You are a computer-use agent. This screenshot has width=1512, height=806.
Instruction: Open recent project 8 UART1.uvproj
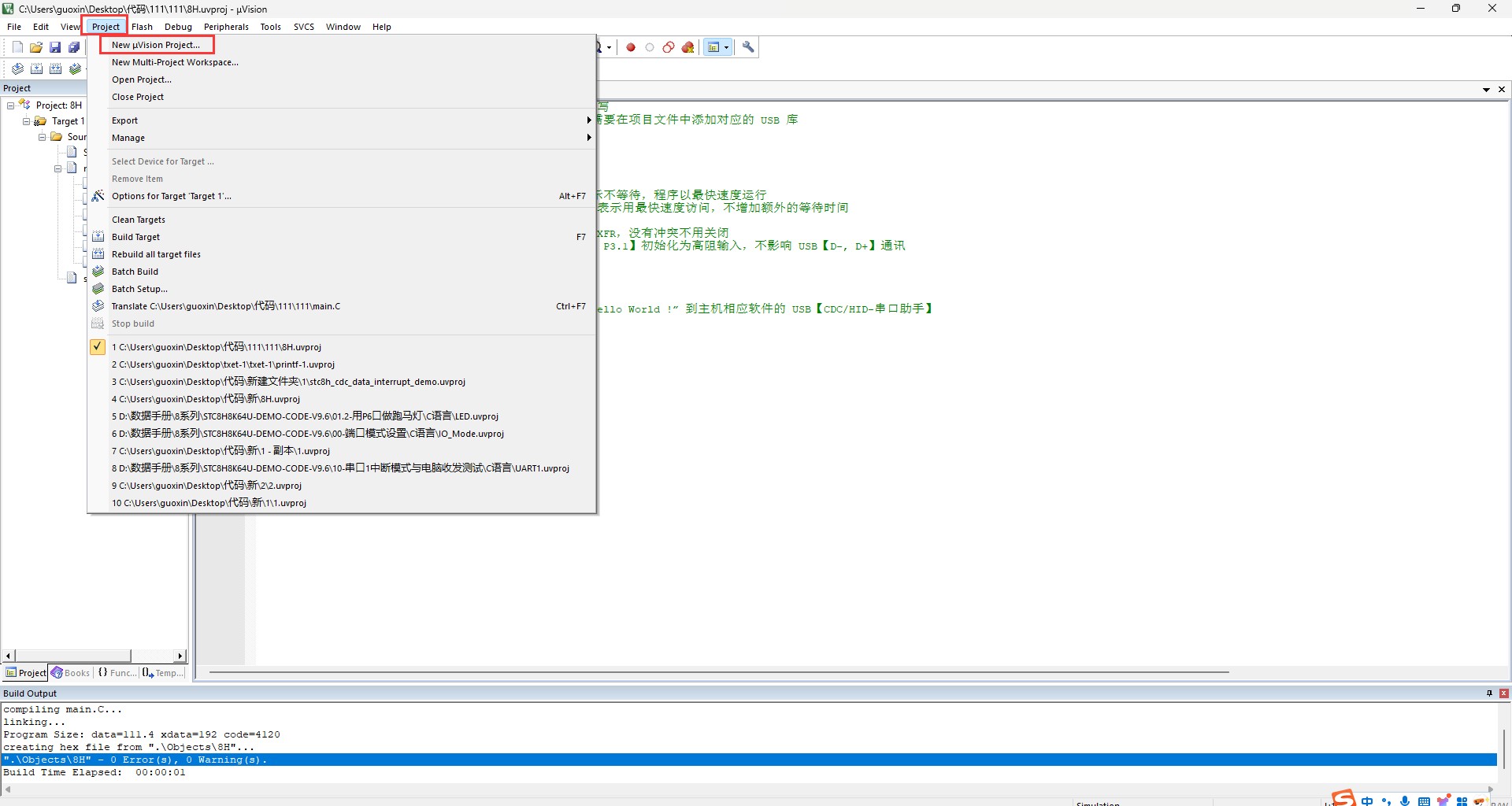click(342, 468)
